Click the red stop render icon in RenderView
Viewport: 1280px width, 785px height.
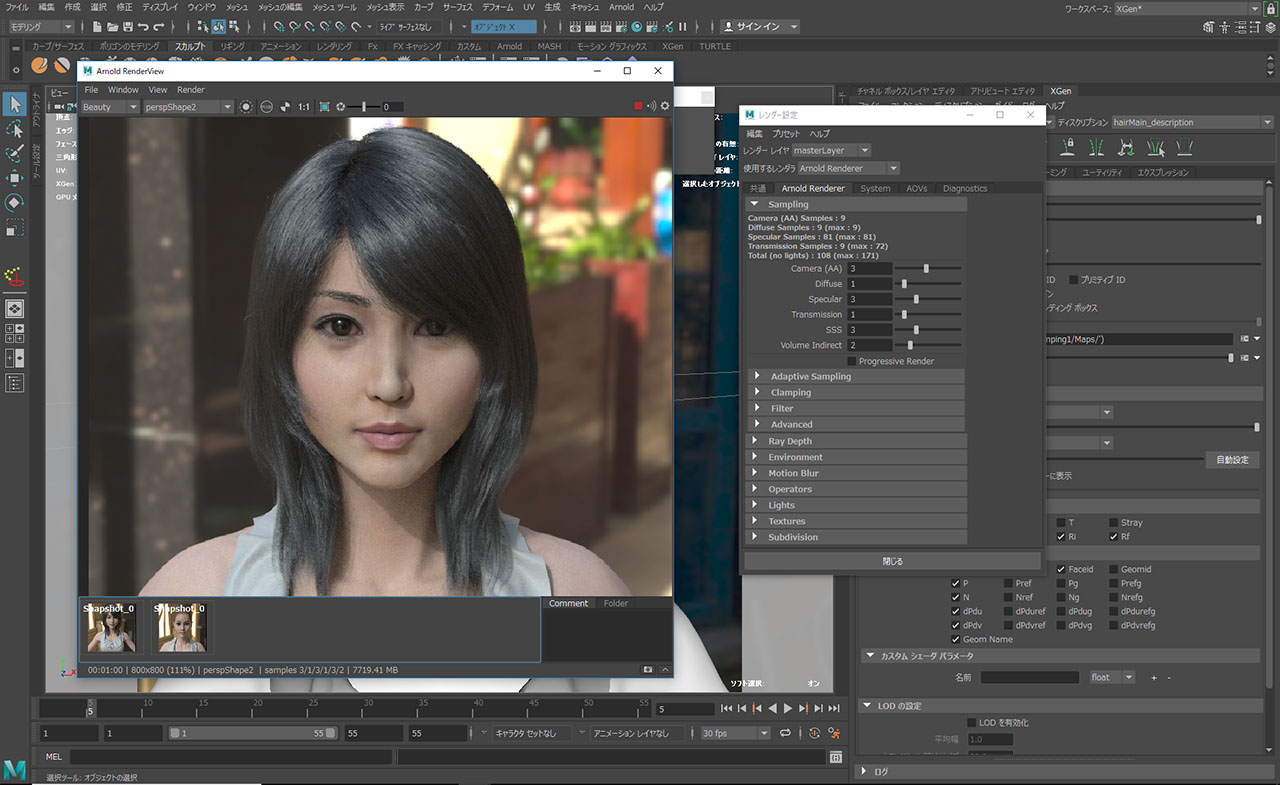[638, 106]
